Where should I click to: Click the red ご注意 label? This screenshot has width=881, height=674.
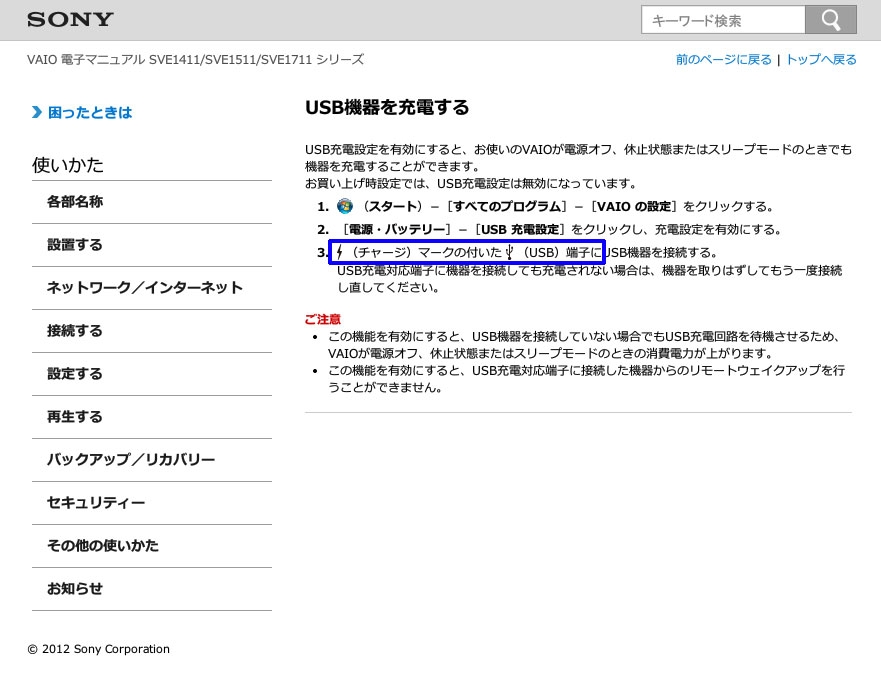click(323, 320)
